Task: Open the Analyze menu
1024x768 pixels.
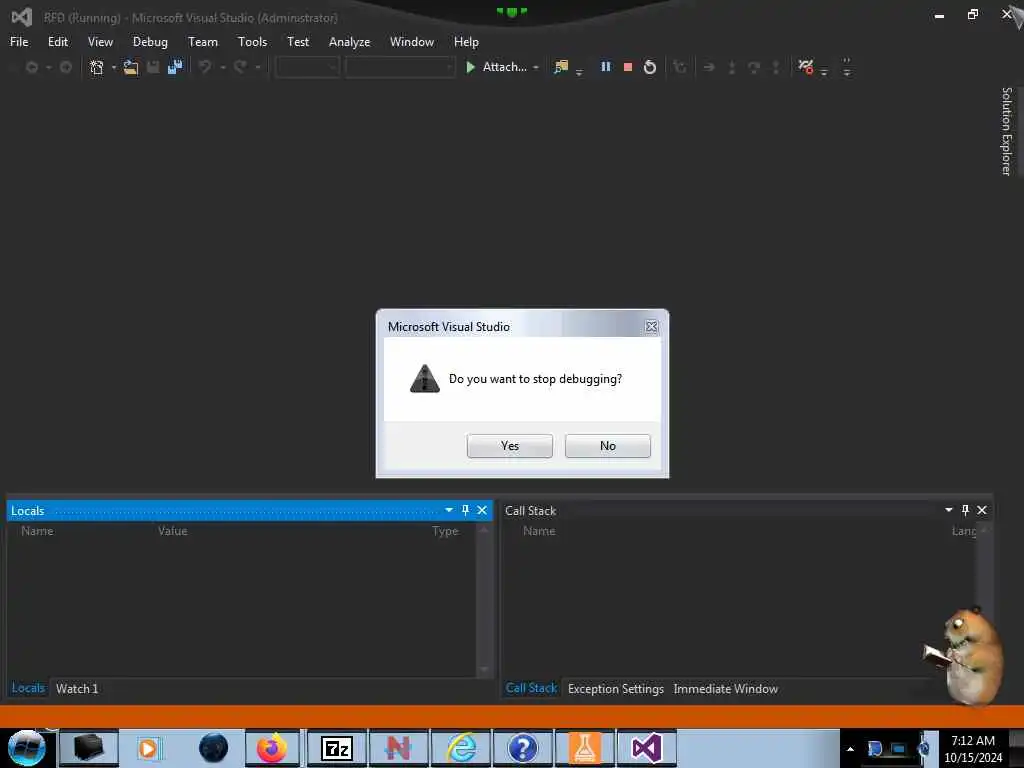Action: (x=349, y=42)
